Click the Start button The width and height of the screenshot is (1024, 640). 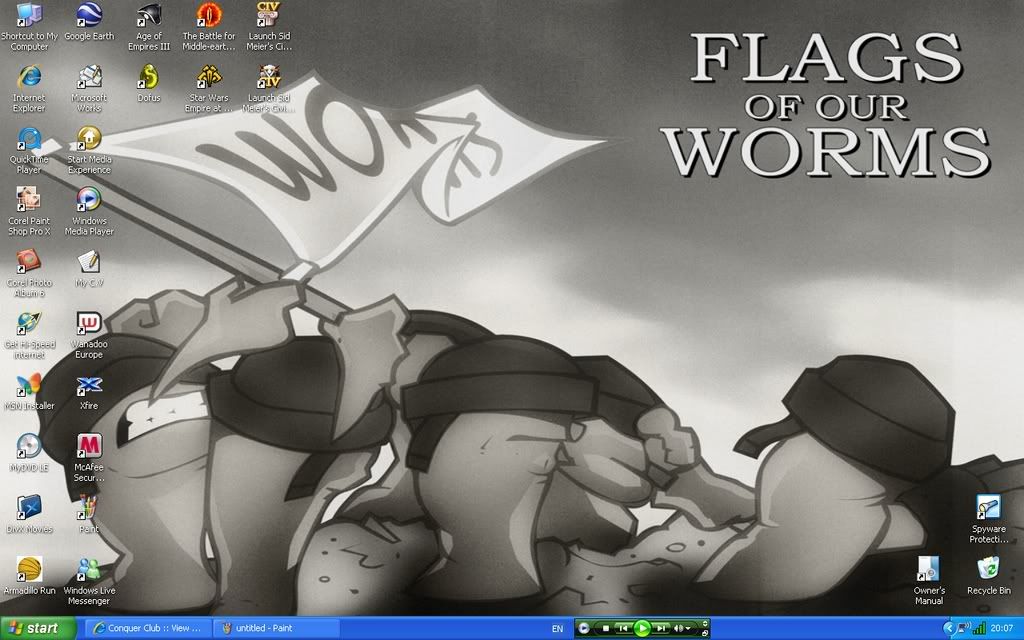38,628
